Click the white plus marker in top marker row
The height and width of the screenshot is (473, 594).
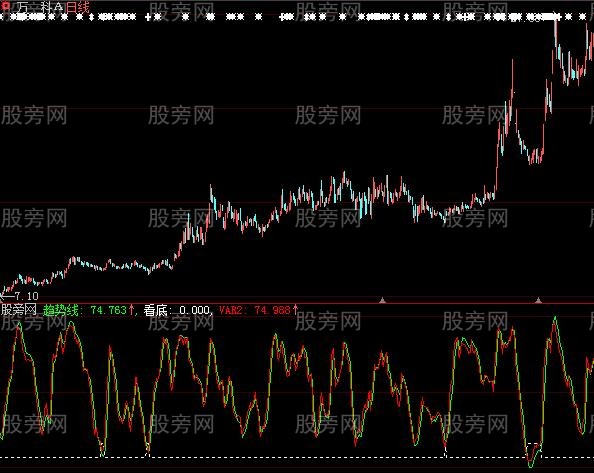148,17
